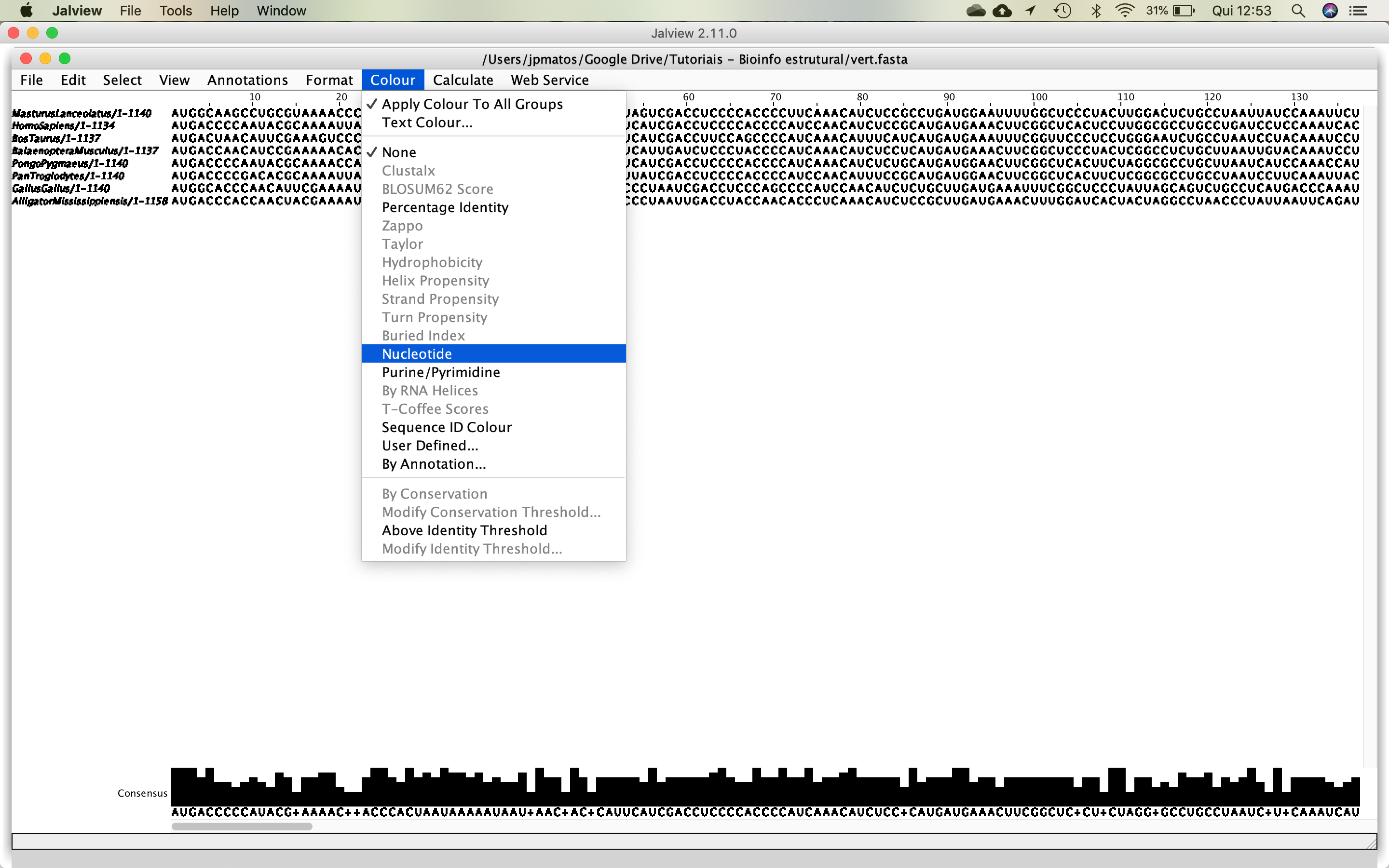The height and width of the screenshot is (868, 1389).
Task: Open the Spotlight search icon
Action: [x=1298, y=10]
